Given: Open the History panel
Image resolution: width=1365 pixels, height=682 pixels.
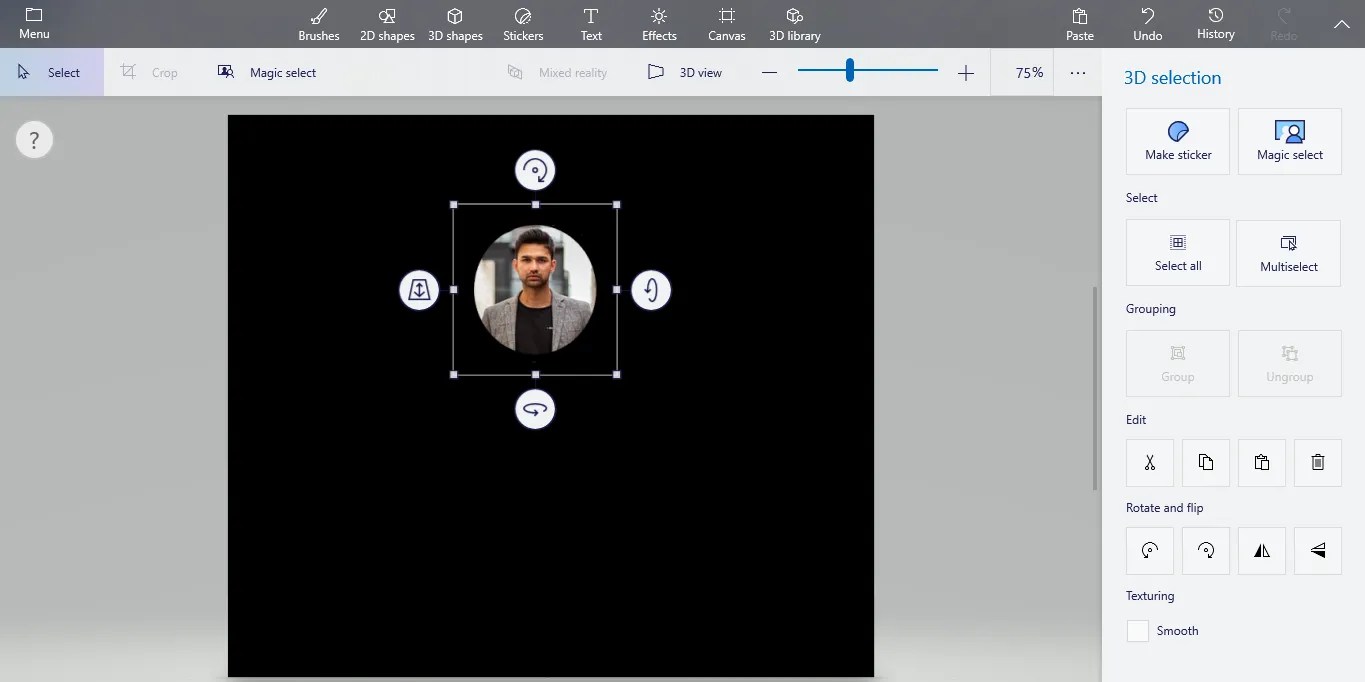Looking at the screenshot, I should 1215,24.
